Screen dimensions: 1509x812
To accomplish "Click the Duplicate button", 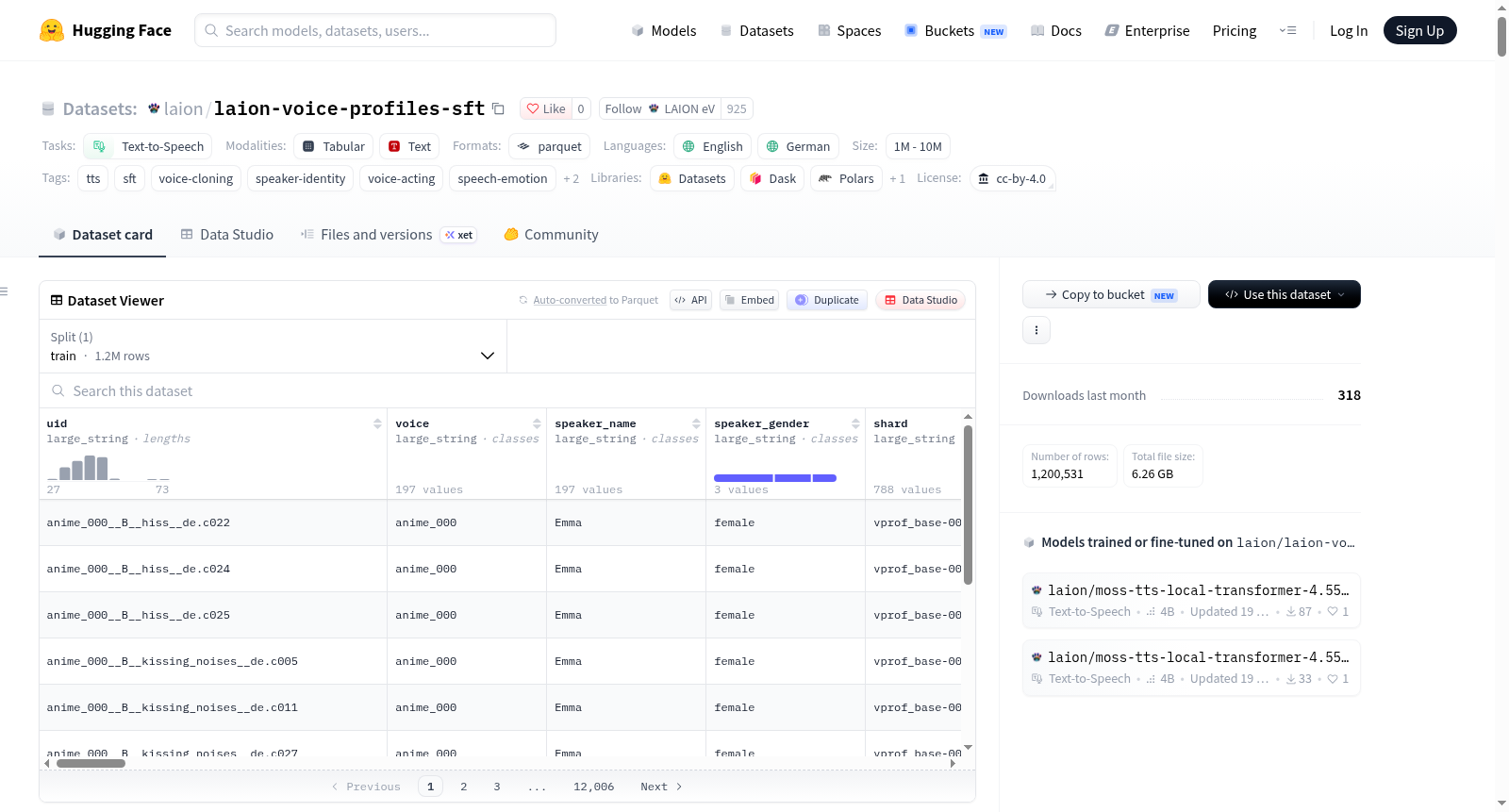I will pyautogui.click(x=826, y=300).
